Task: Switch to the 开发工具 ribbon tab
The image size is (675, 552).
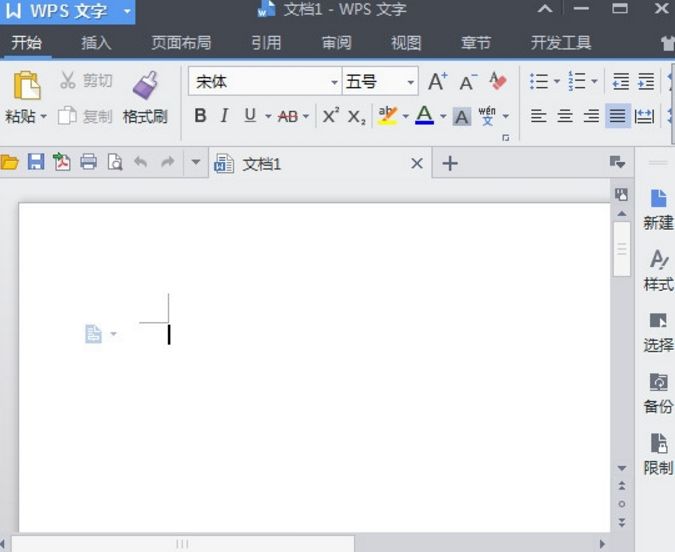Action: pyautogui.click(x=561, y=43)
